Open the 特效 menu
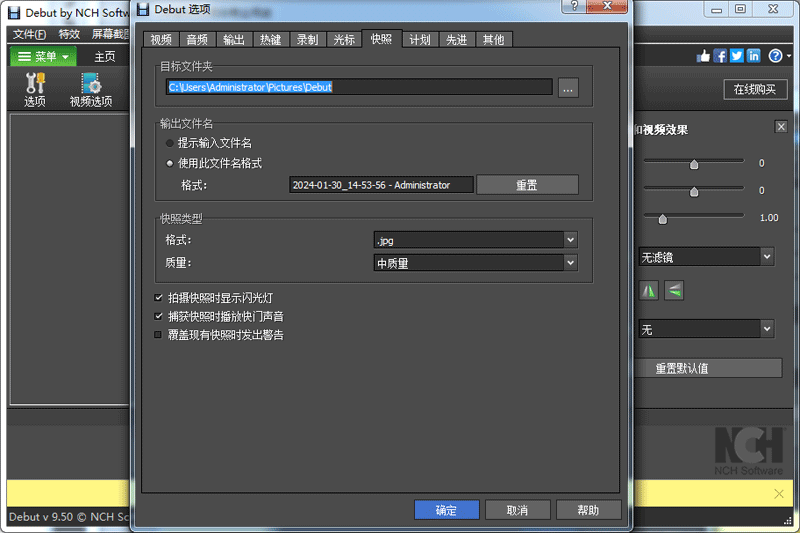Screen dimensions: 800x533 69,34
